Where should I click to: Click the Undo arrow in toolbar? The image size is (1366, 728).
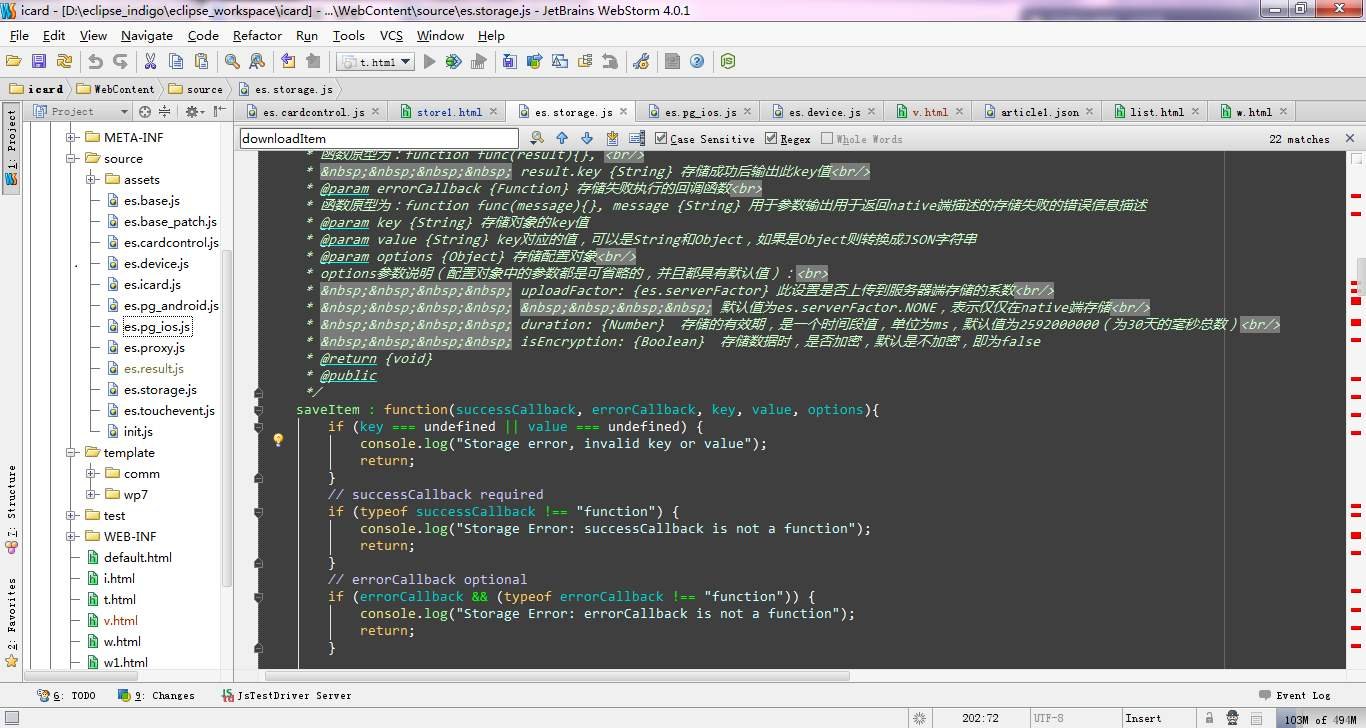95,62
